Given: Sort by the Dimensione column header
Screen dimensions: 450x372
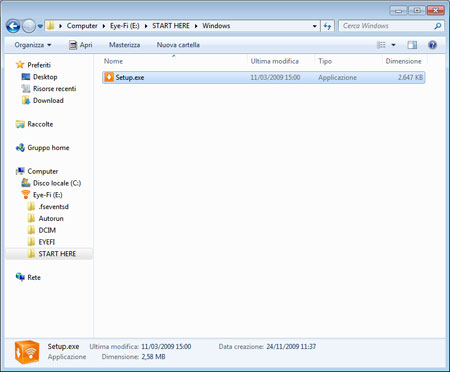Looking at the screenshot, I should [403, 61].
